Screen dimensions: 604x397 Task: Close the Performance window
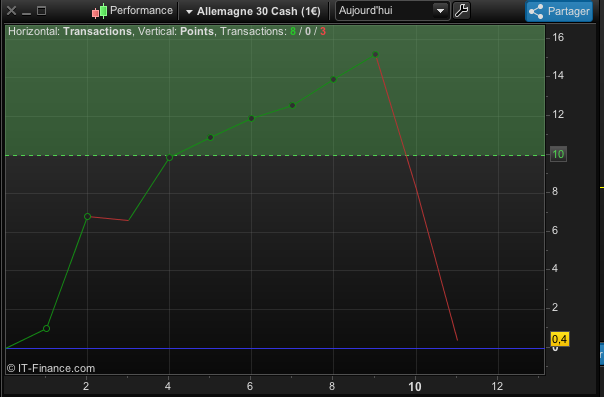click(x=12, y=11)
